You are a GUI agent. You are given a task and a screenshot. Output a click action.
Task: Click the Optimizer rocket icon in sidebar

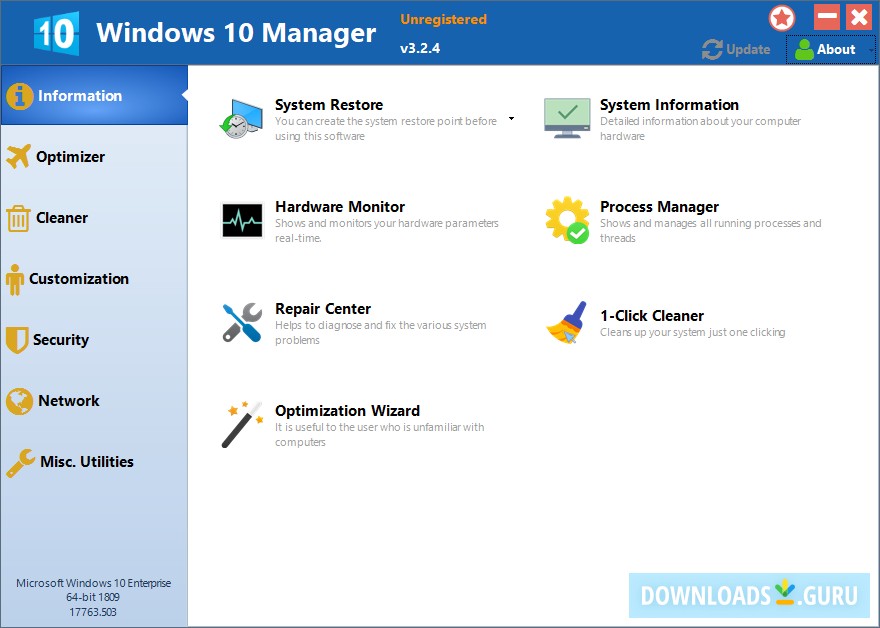tap(22, 156)
